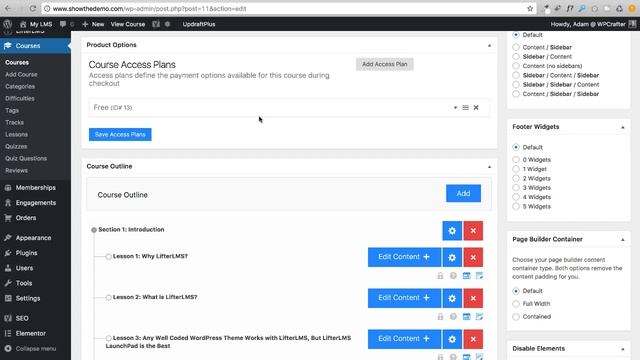Click the Add Access Plan button
This screenshot has width=640, height=360.
(384, 64)
